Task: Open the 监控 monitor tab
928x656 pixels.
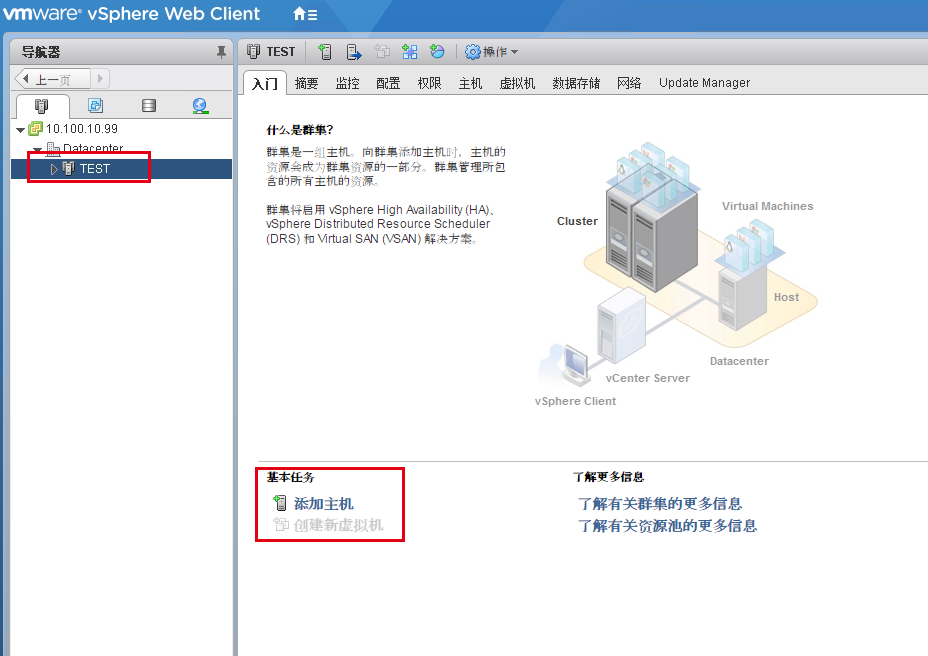Action: [x=347, y=83]
